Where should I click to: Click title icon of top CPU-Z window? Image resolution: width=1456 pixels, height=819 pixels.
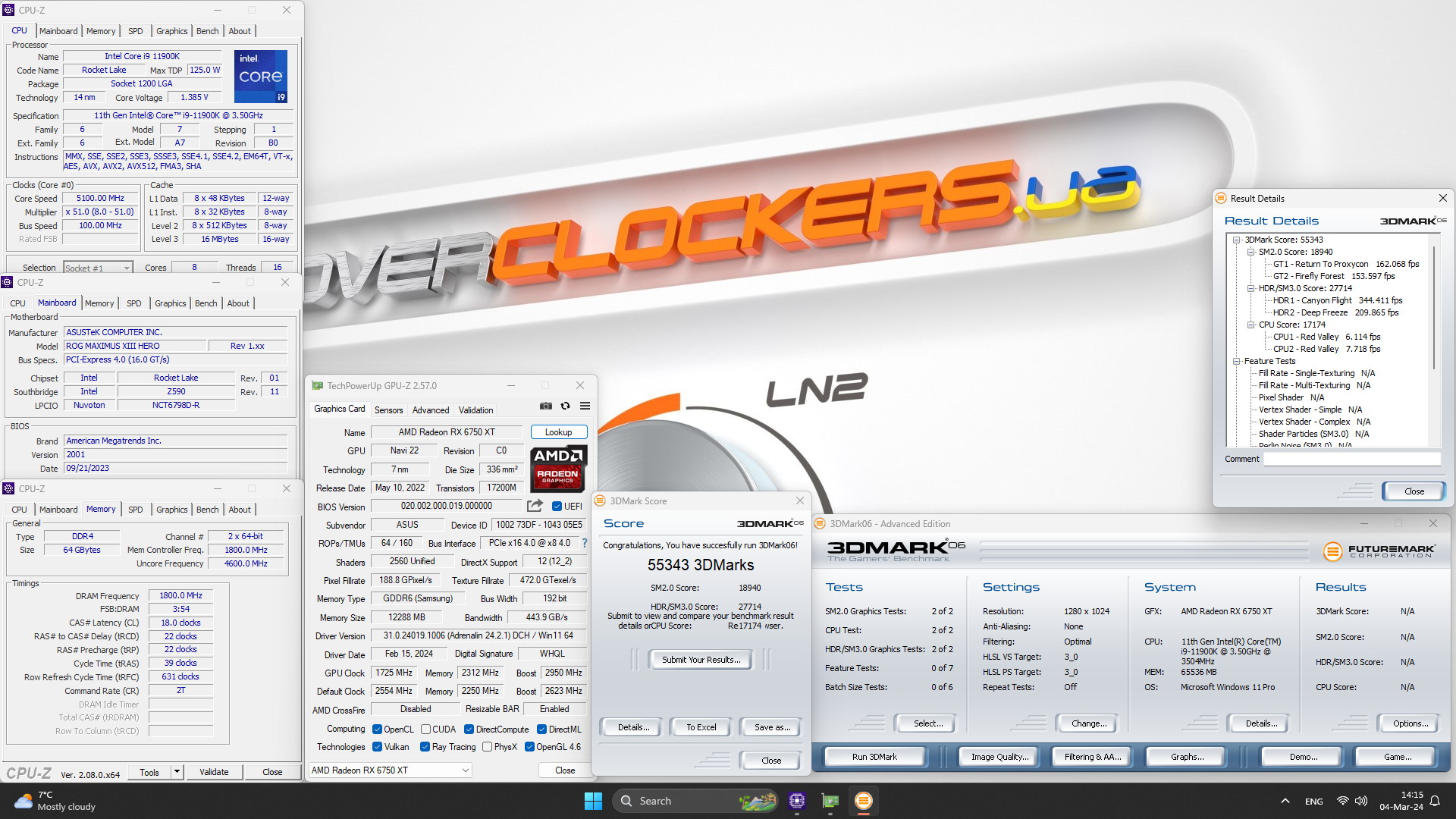(x=9, y=10)
